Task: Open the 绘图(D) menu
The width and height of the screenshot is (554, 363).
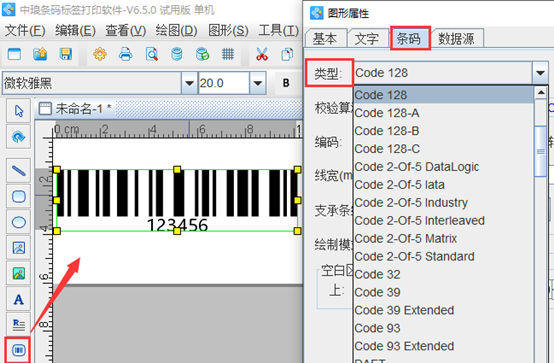Action: click(x=176, y=31)
